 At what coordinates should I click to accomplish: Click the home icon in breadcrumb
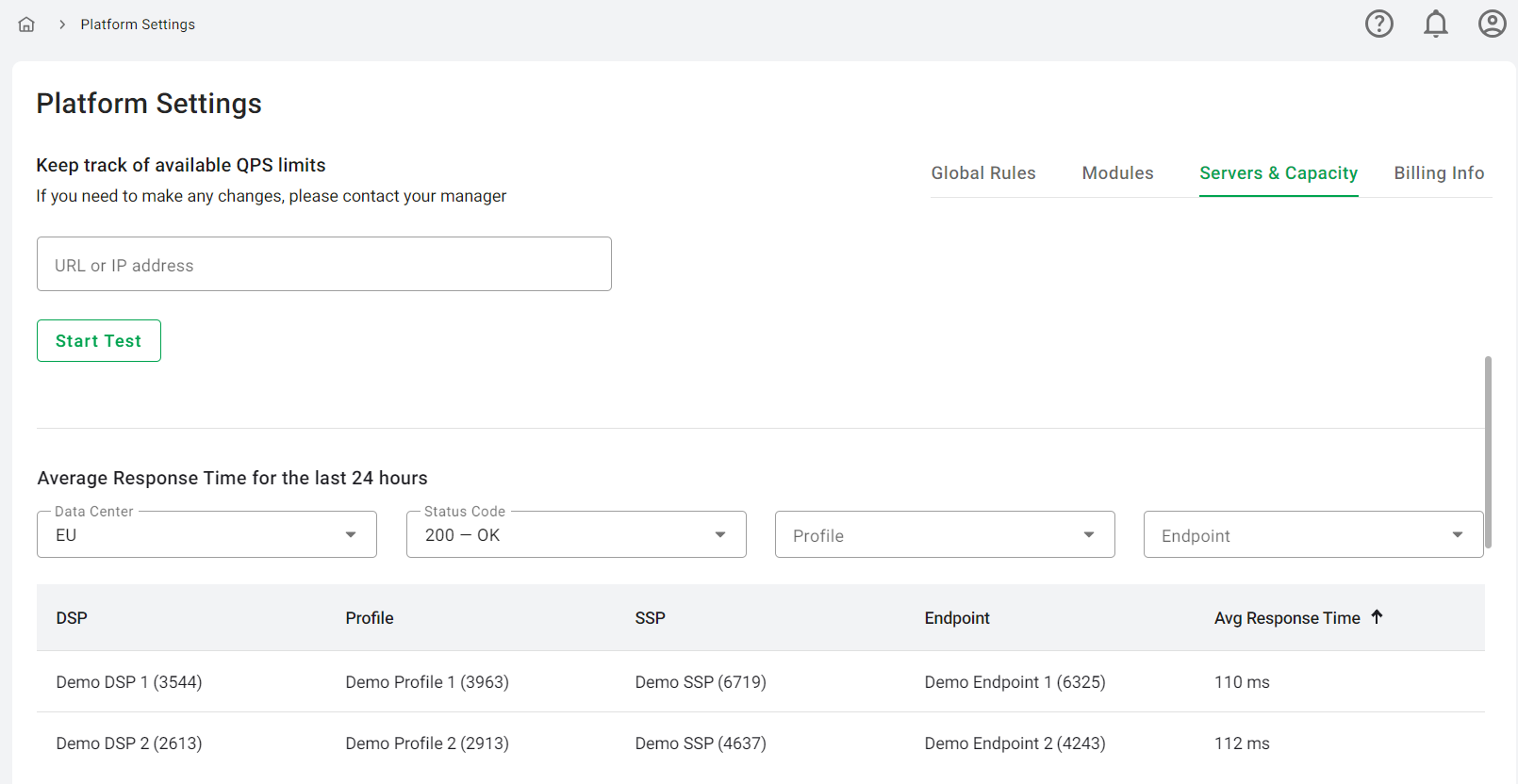[26, 24]
